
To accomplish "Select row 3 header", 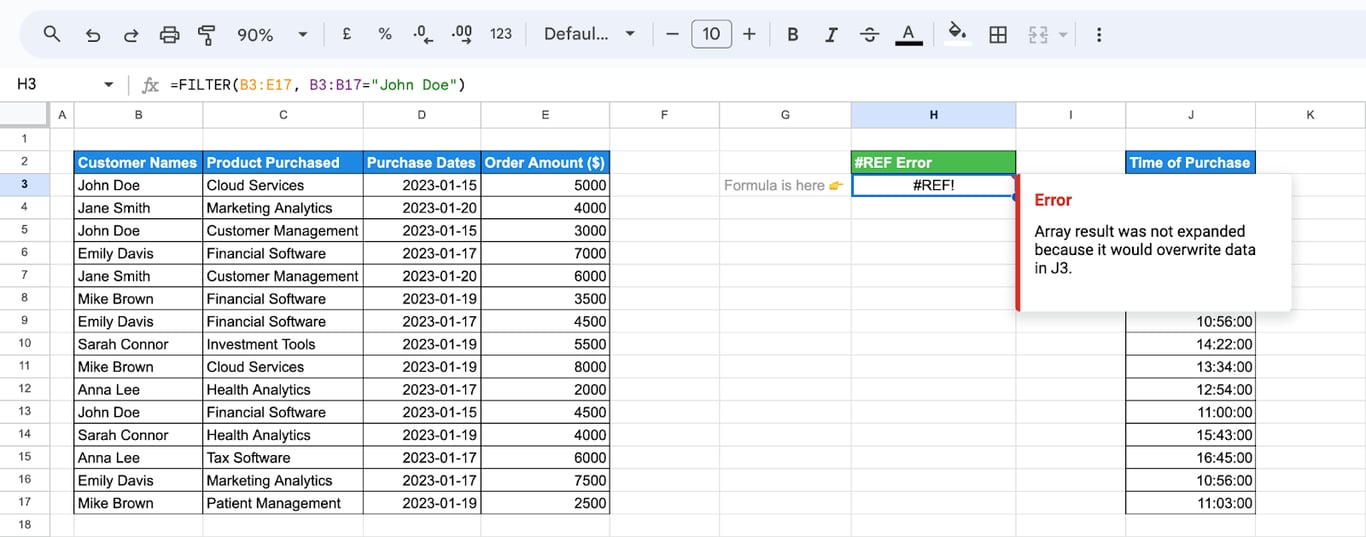I will (x=24, y=185).
